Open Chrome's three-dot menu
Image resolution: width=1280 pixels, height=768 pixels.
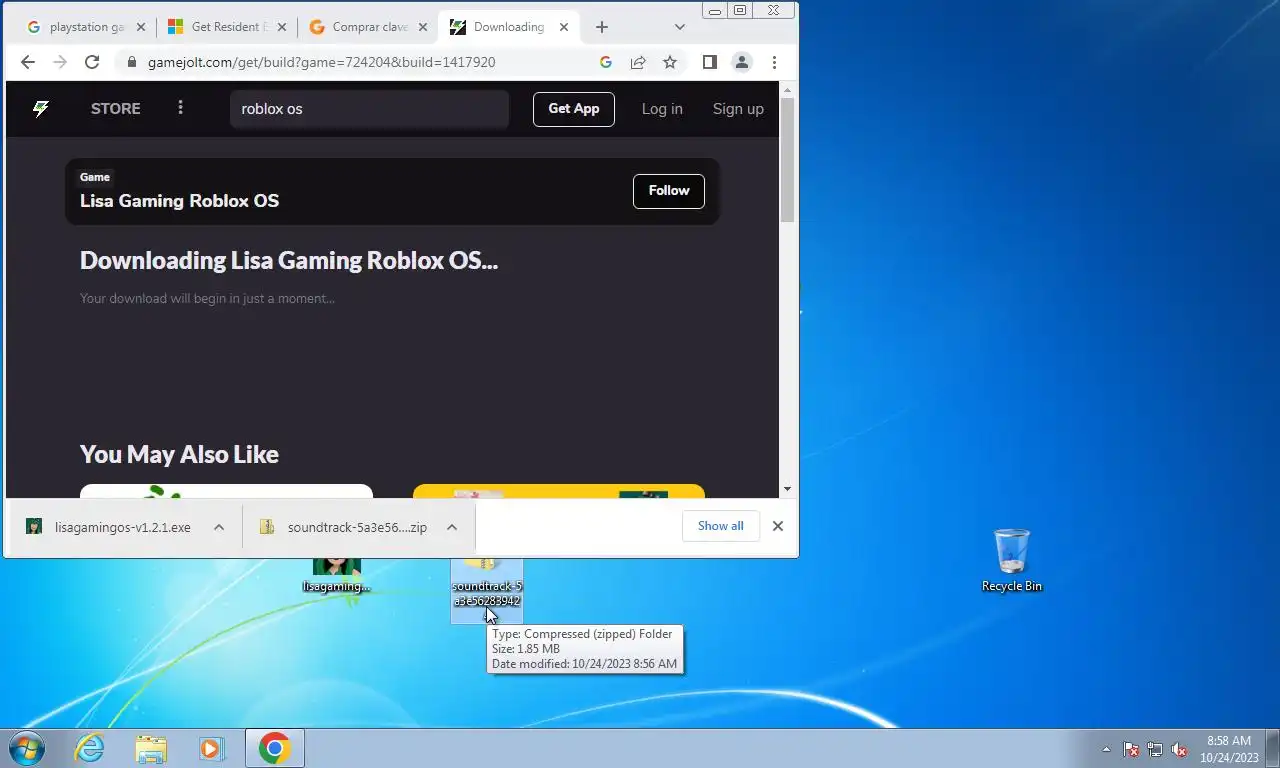[774, 62]
